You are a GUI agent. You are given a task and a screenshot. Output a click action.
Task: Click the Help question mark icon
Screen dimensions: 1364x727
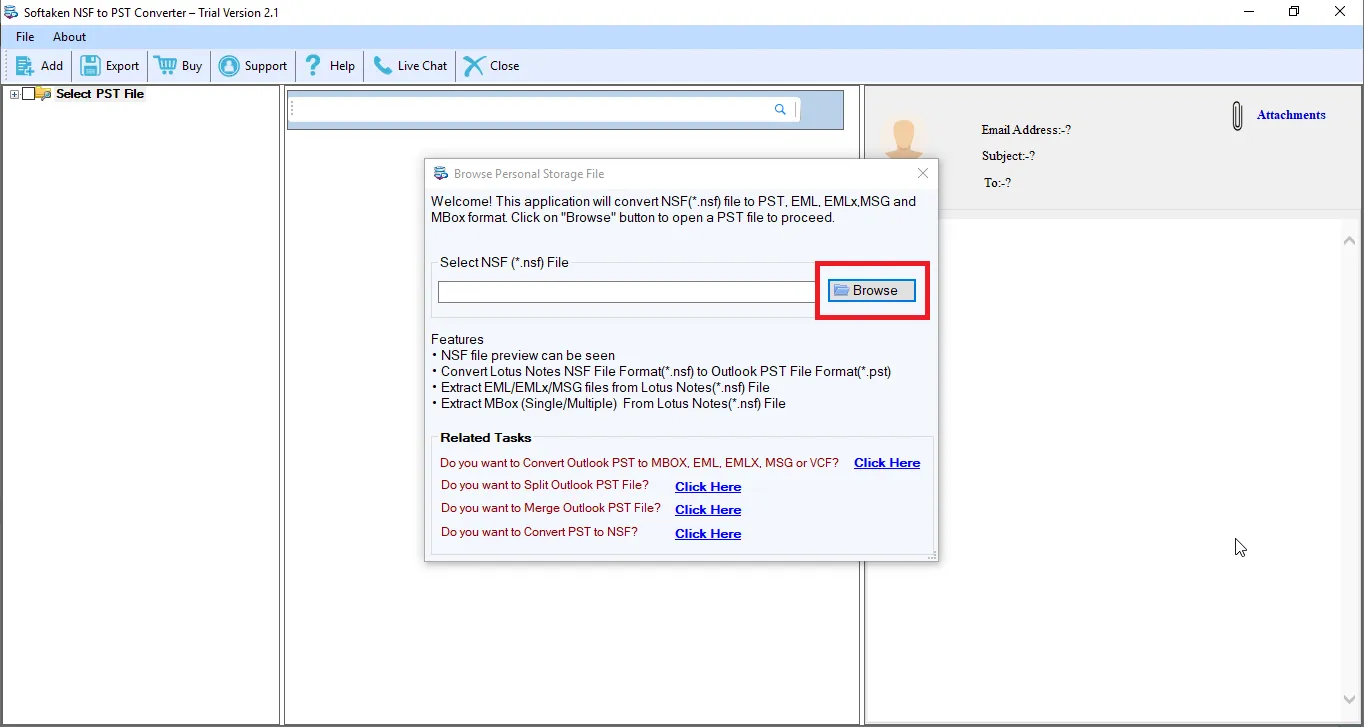tap(313, 66)
